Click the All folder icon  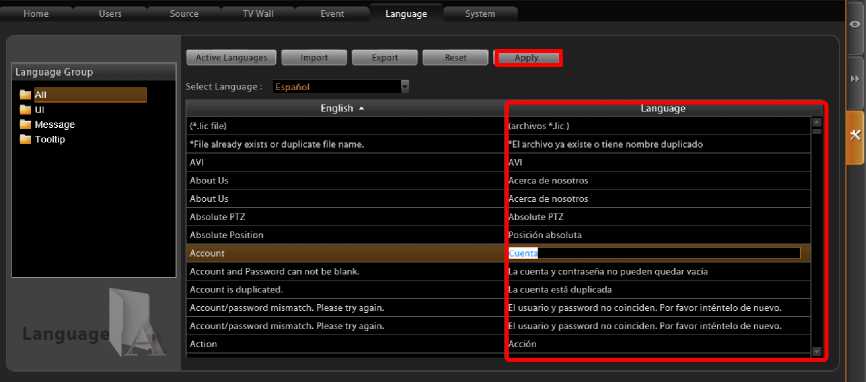(x=25, y=95)
